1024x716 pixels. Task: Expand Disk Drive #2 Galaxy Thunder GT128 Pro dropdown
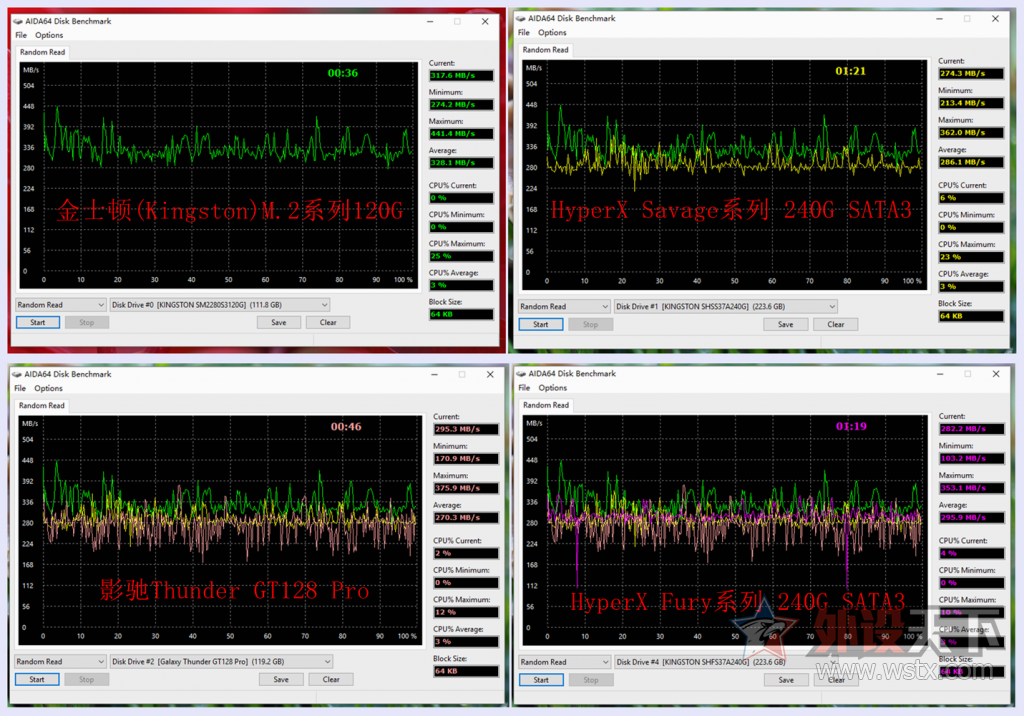221,662
